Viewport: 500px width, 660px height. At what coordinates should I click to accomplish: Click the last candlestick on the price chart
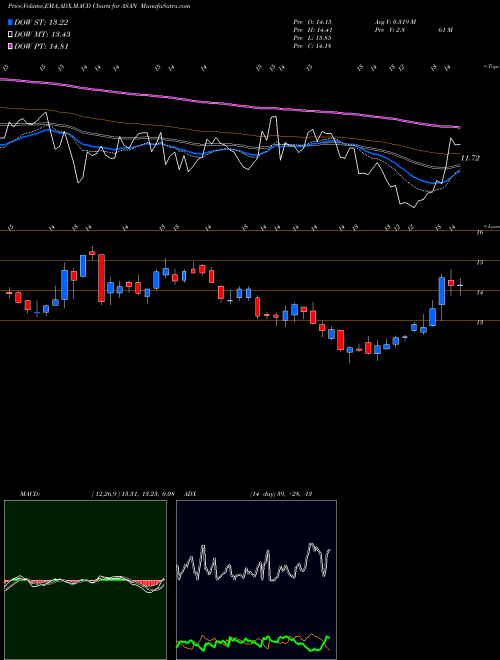tap(460, 286)
